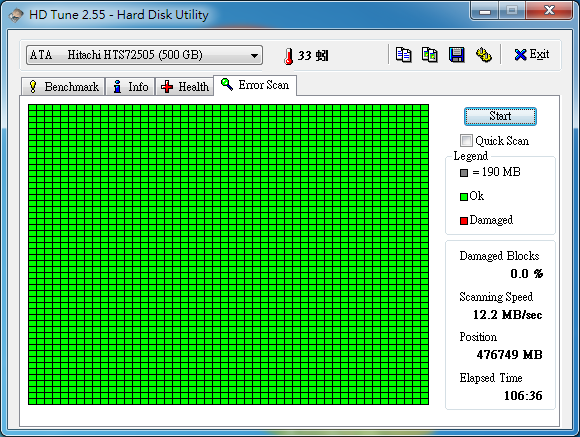Click the HD Tune title bar icon

16,15
